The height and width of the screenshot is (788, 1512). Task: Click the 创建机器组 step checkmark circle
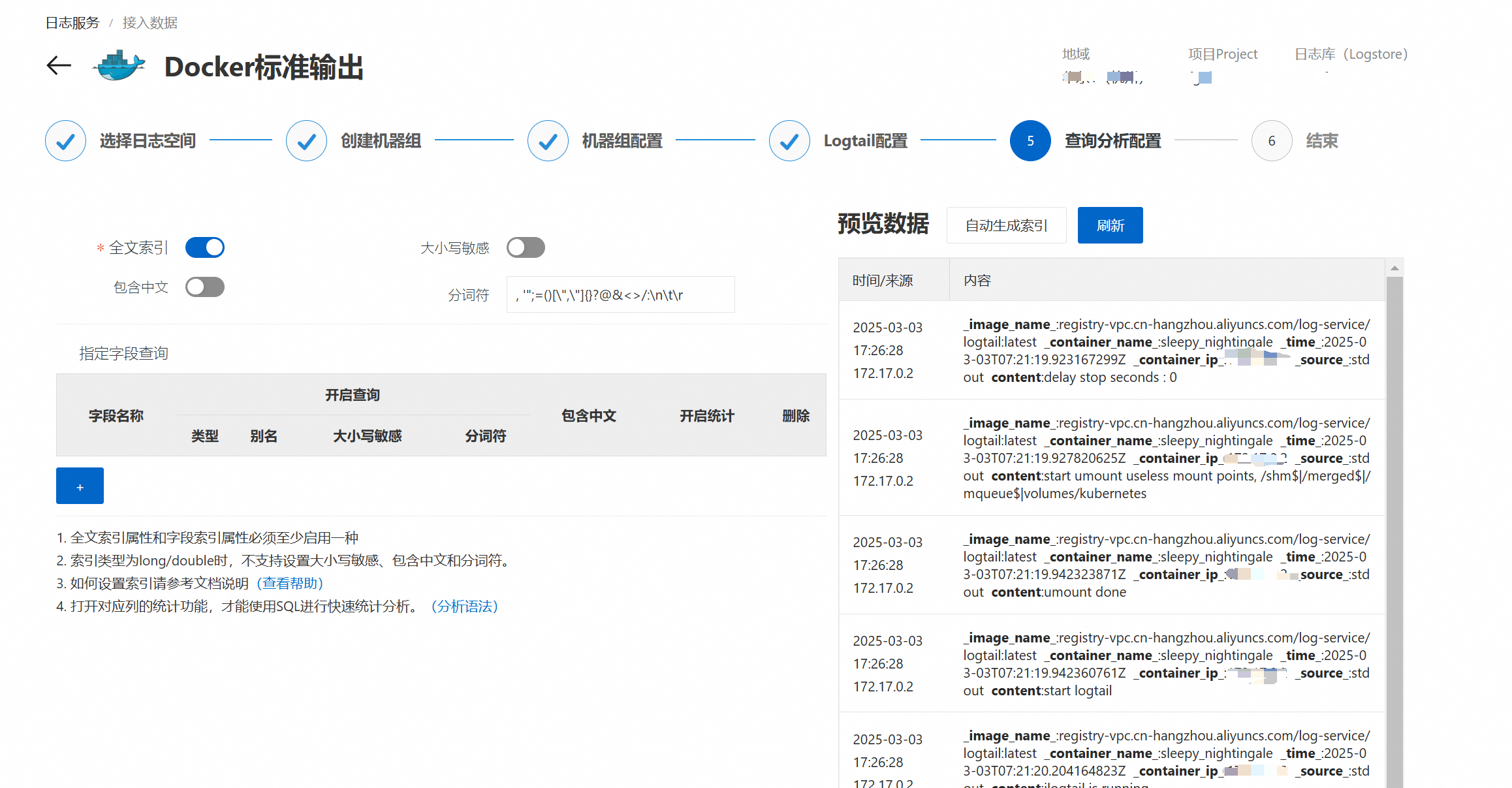pyautogui.click(x=306, y=141)
